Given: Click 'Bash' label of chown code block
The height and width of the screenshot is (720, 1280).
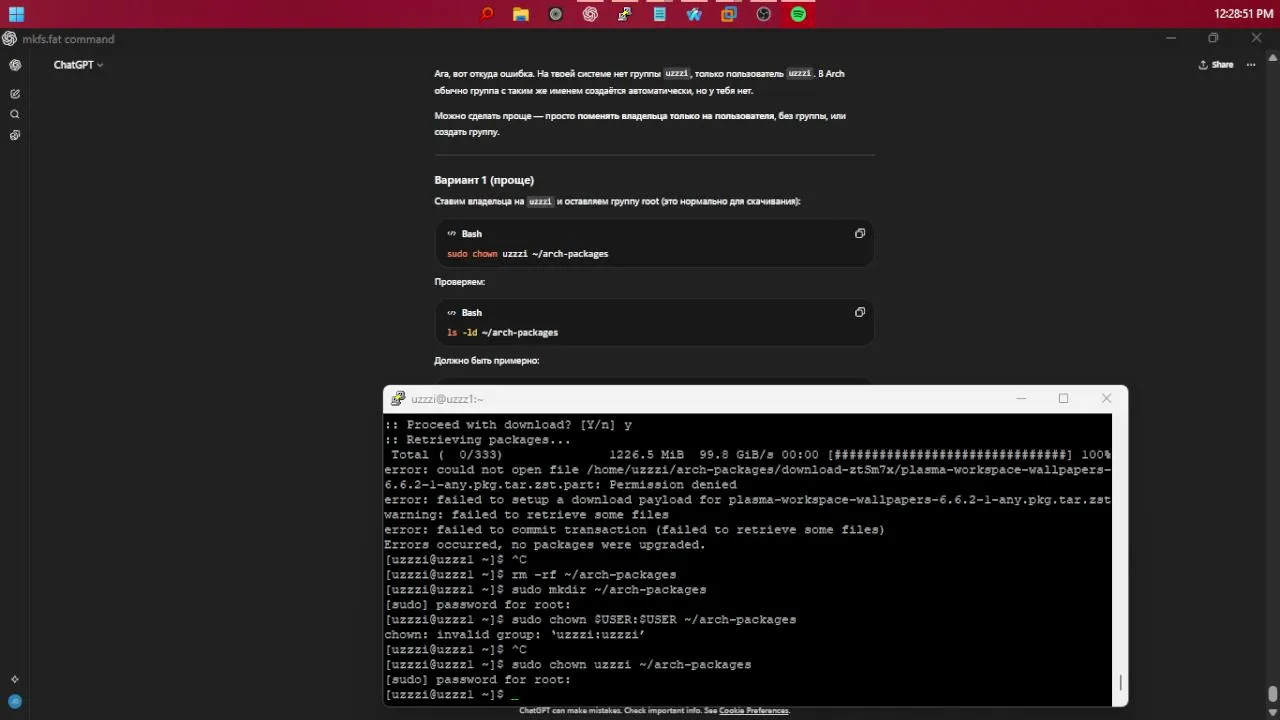Looking at the screenshot, I should pos(471,233).
